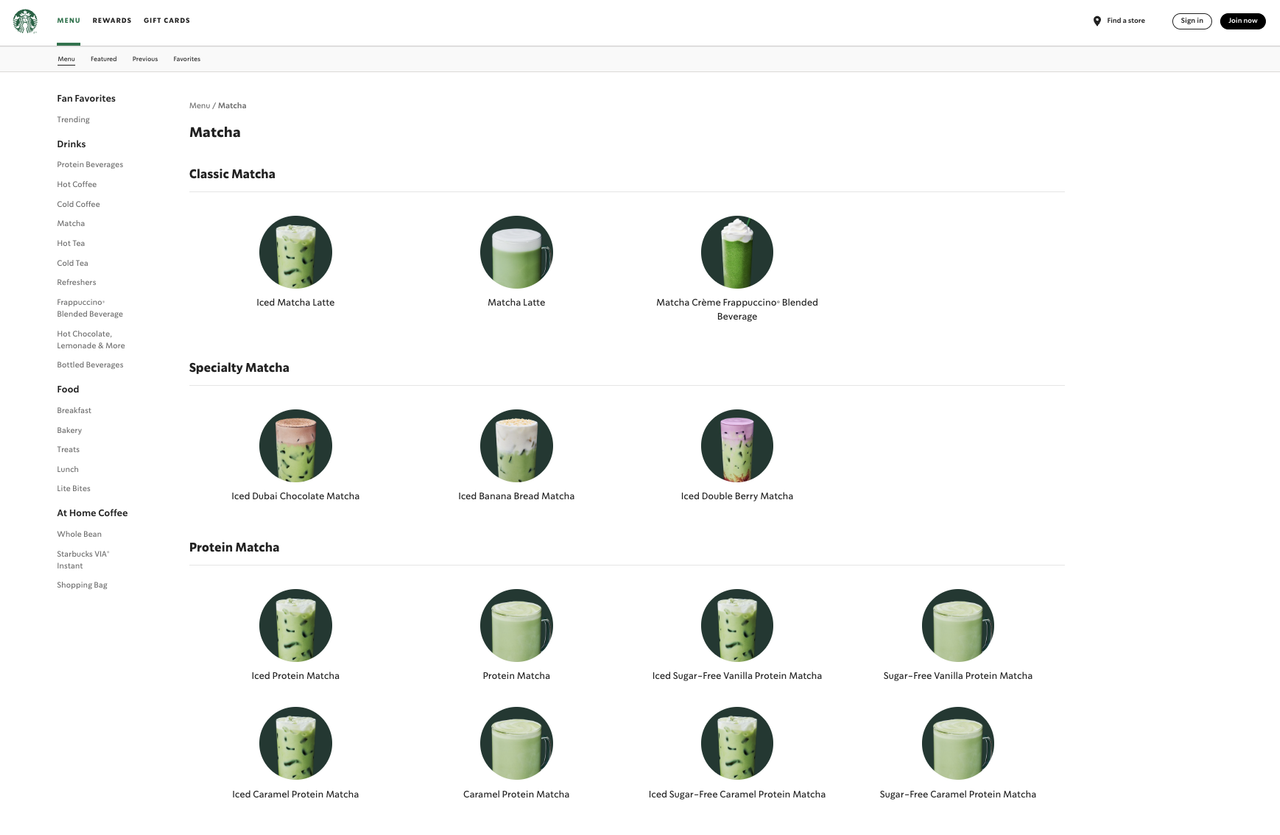The width and height of the screenshot is (1280, 835).
Task: Click Sugar-Free Vanilla Protein Matcha label
Action: pyautogui.click(x=958, y=677)
